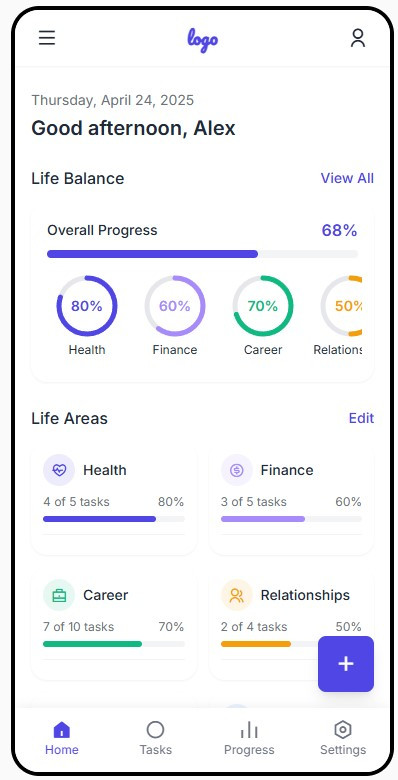Select the 60% Finance progress ring

click(175, 306)
